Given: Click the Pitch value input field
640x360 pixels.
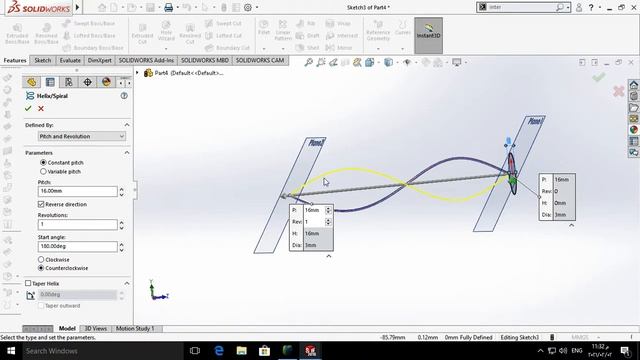Looking at the screenshot, I should [78, 191].
